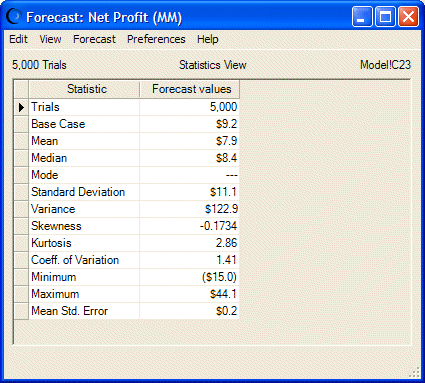Open the View menu

(50, 39)
